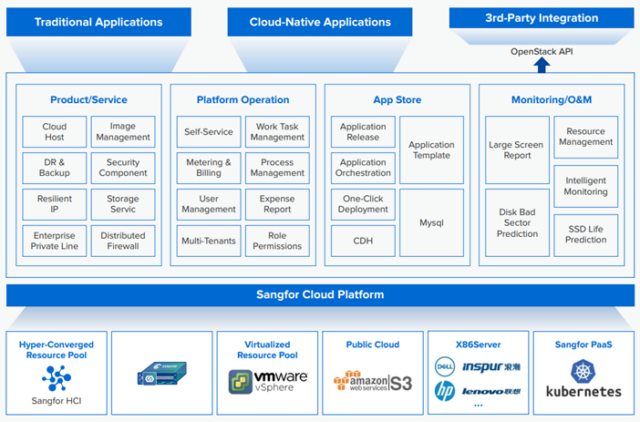Open the Large Screen Report box
This screenshot has width=640, height=422.
517,150
